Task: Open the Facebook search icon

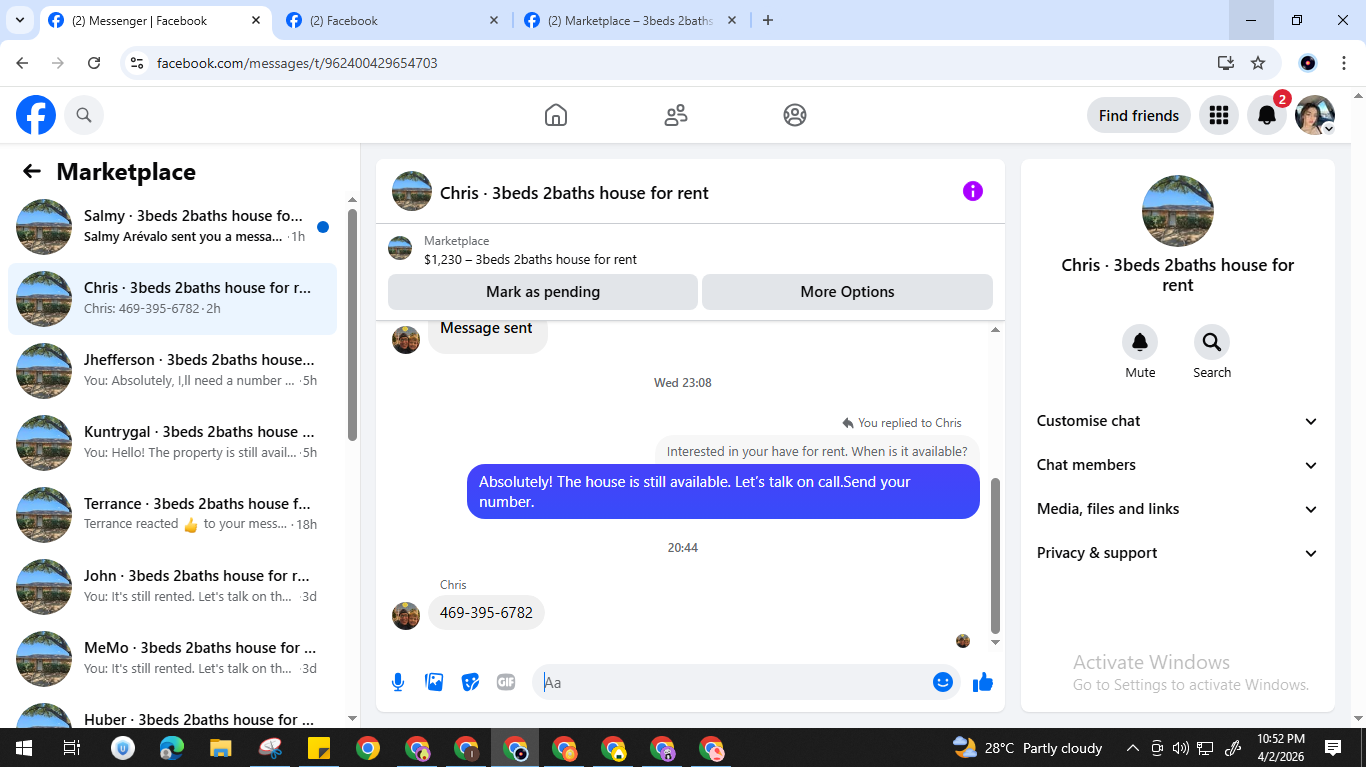Action: [84, 115]
